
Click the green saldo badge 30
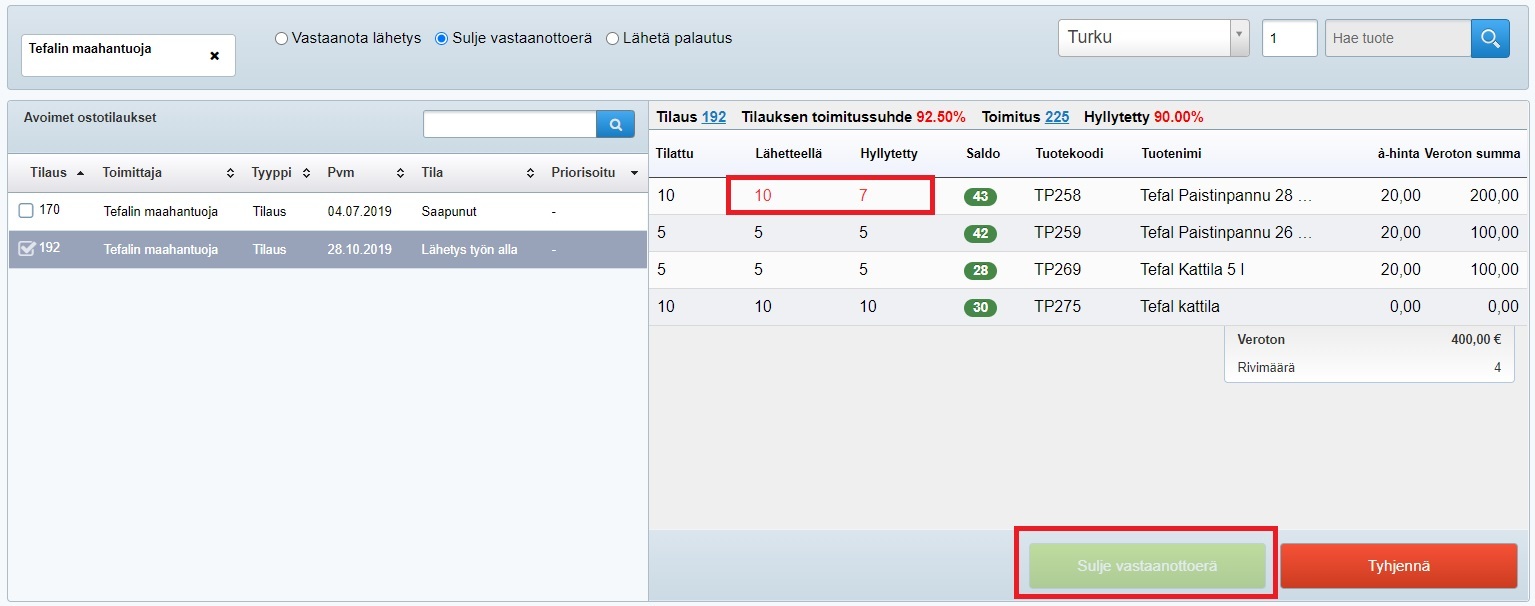click(x=980, y=308)
